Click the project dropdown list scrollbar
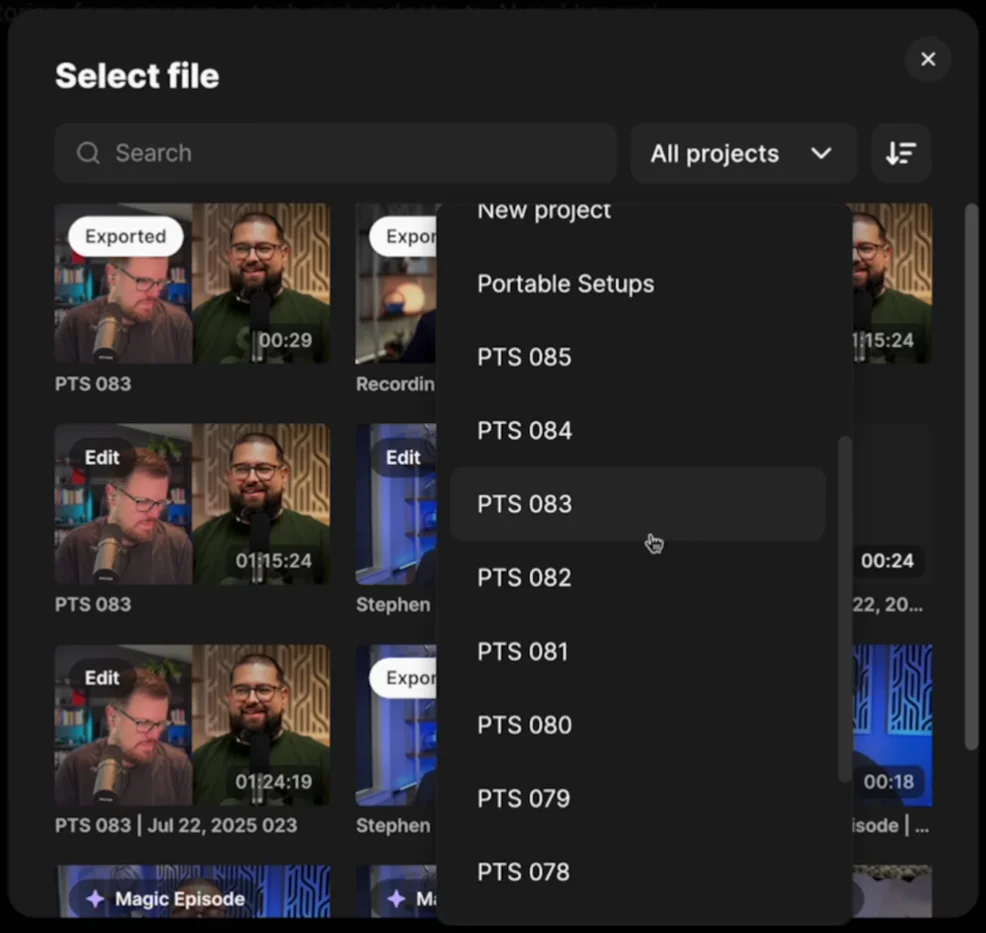The image size is (986, 933). point(845,609)
